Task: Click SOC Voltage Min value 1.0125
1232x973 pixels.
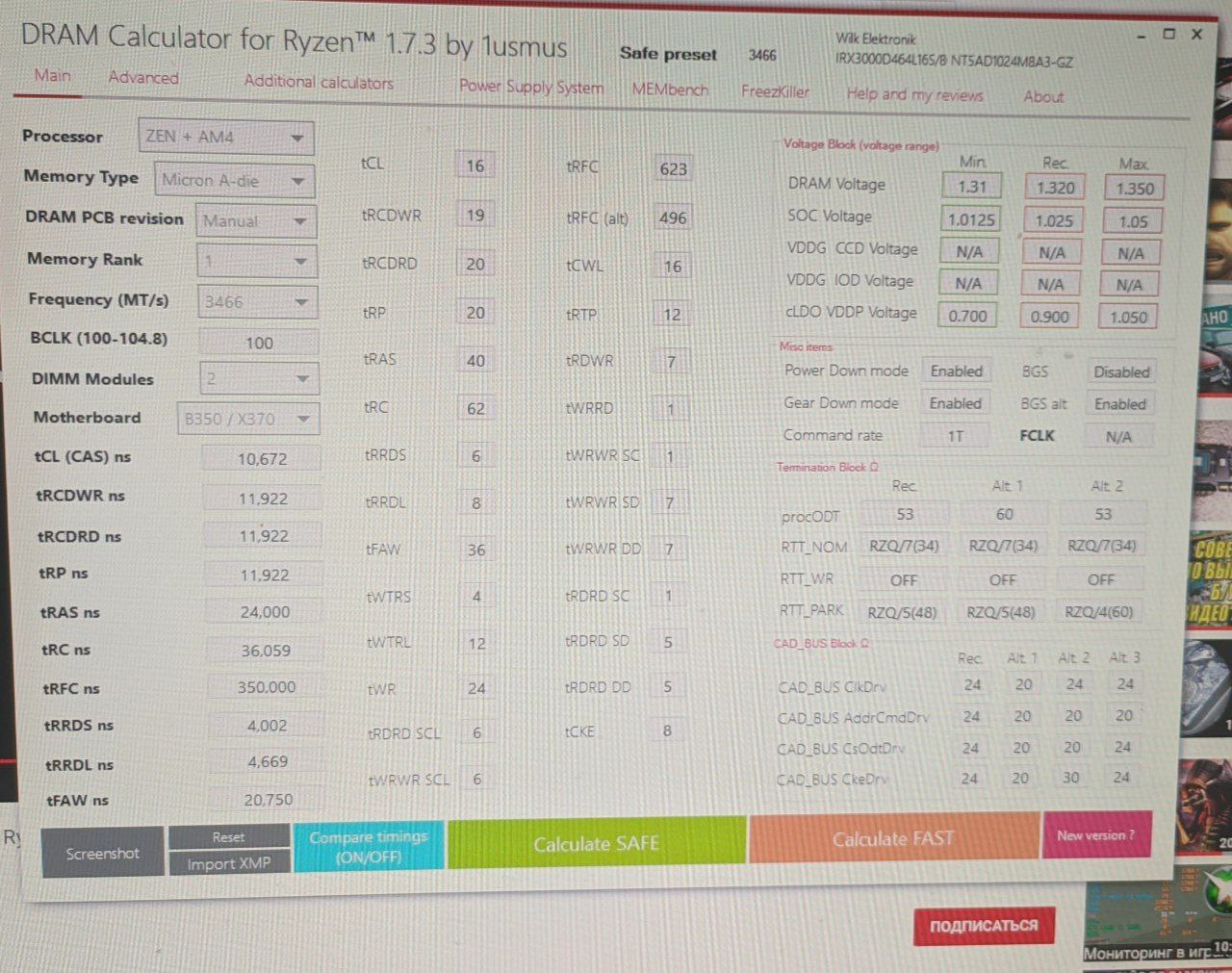Action: pyautogui.click(x=971, y=219)
